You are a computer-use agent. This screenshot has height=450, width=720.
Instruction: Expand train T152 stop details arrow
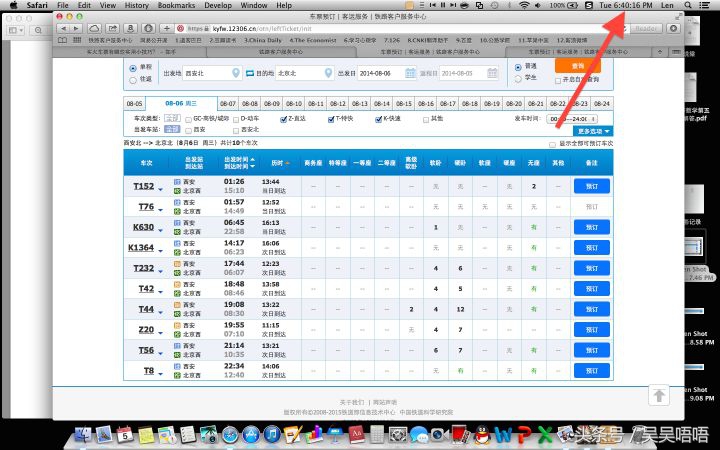click(160, 186)
